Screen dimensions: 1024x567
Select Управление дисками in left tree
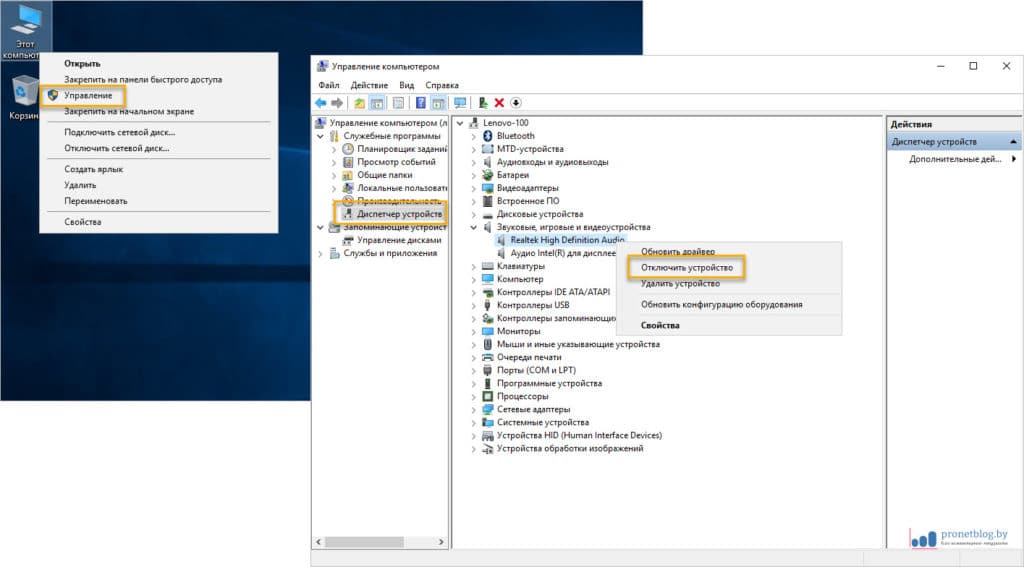(x=398, y=240)
